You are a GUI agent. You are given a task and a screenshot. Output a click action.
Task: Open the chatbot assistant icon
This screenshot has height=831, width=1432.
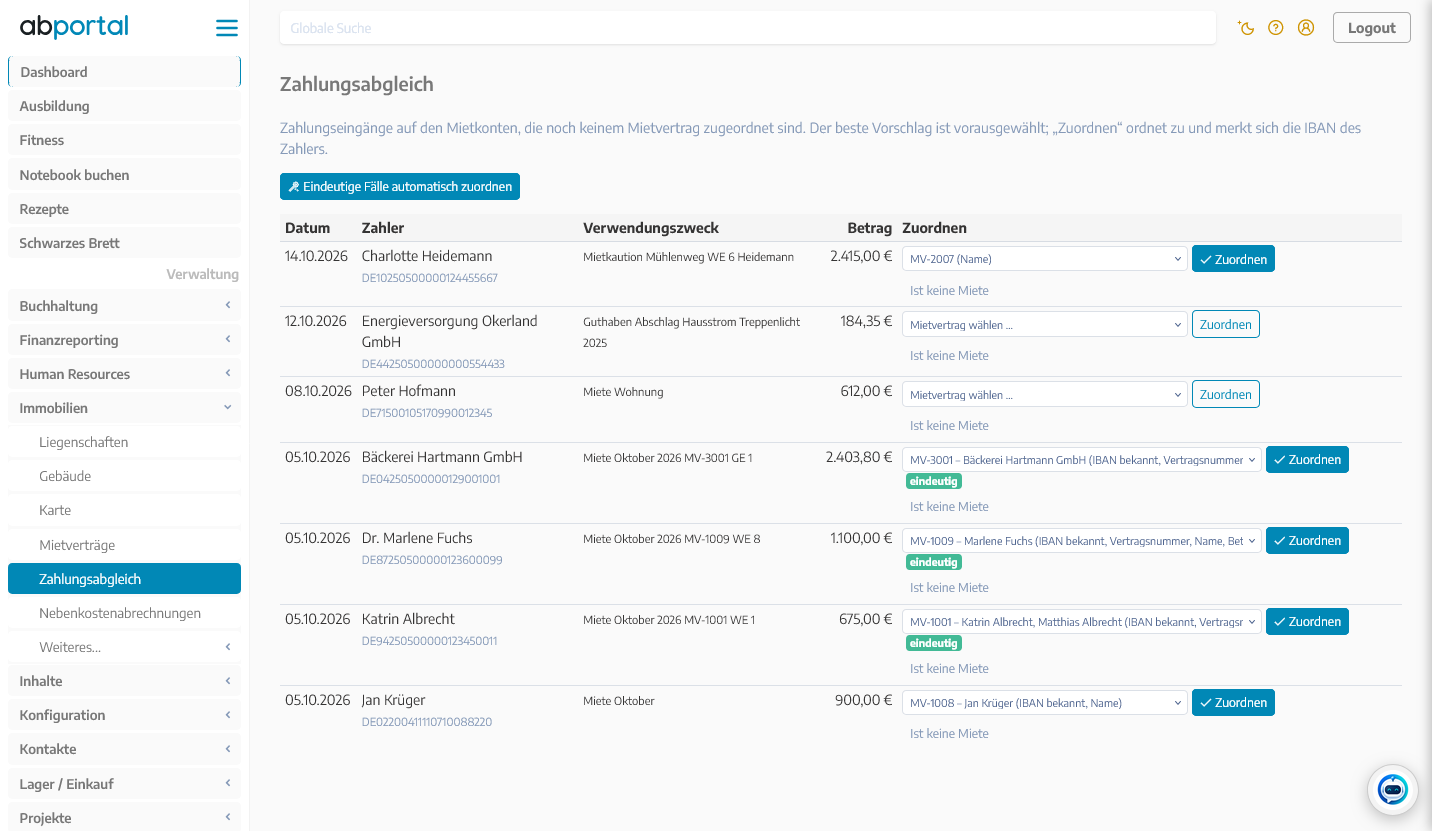pos(1393,790)
